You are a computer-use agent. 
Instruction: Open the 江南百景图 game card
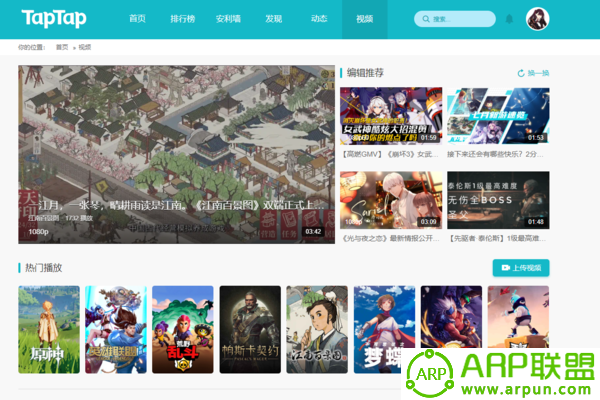tap(317, 330)
